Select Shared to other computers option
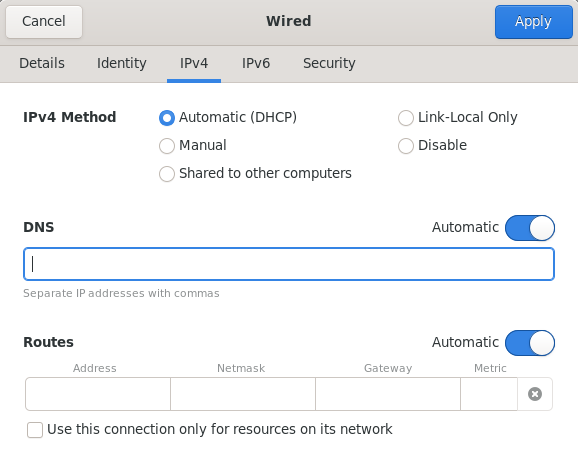This screenshot has height=473, width=578. coord(167,174)
